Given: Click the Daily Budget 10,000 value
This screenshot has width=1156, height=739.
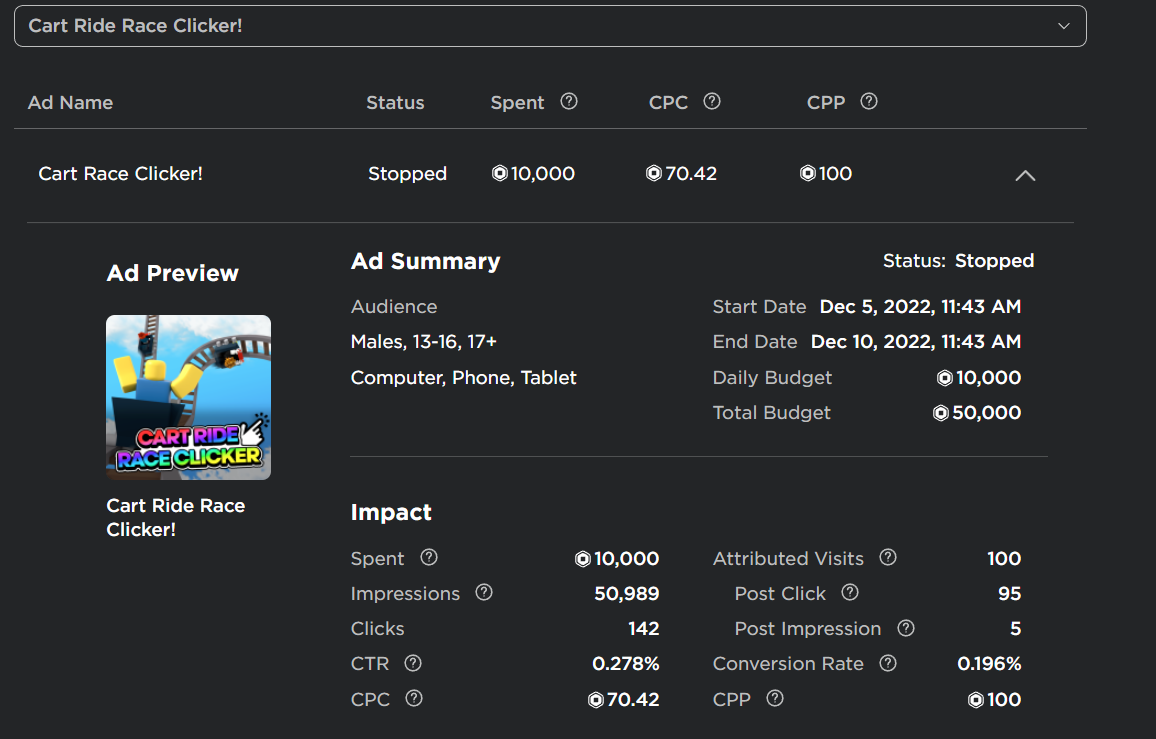Looking at the screenshot, I should (x=978, y=378).
